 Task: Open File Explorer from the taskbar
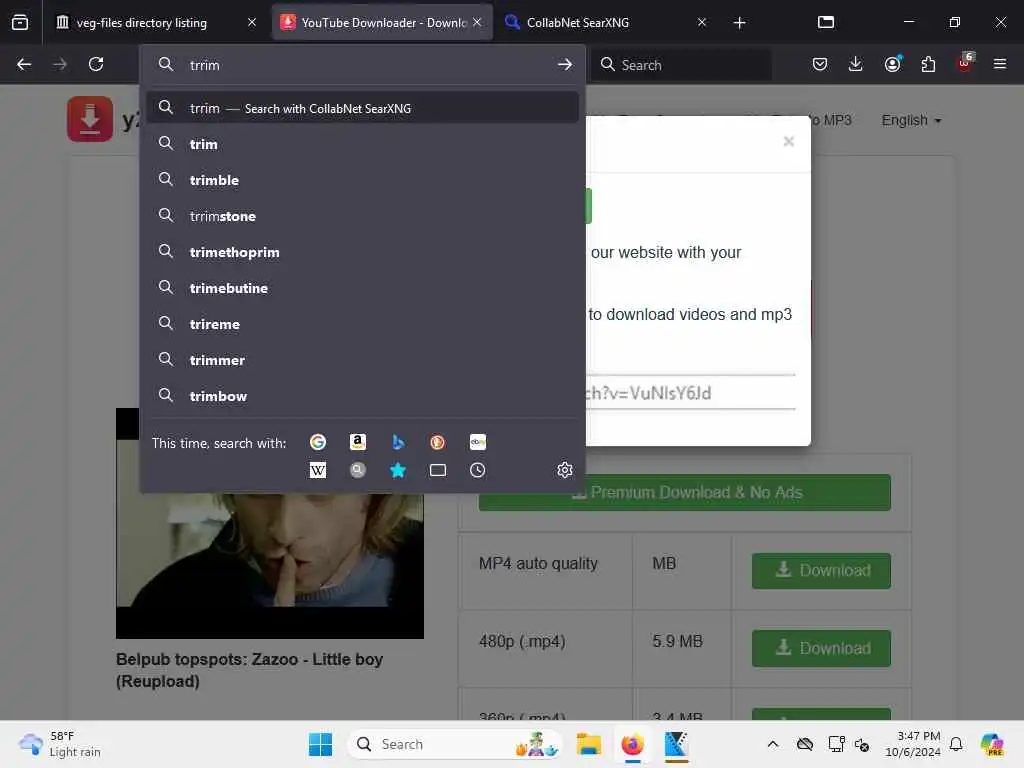[x=588, y=744]
